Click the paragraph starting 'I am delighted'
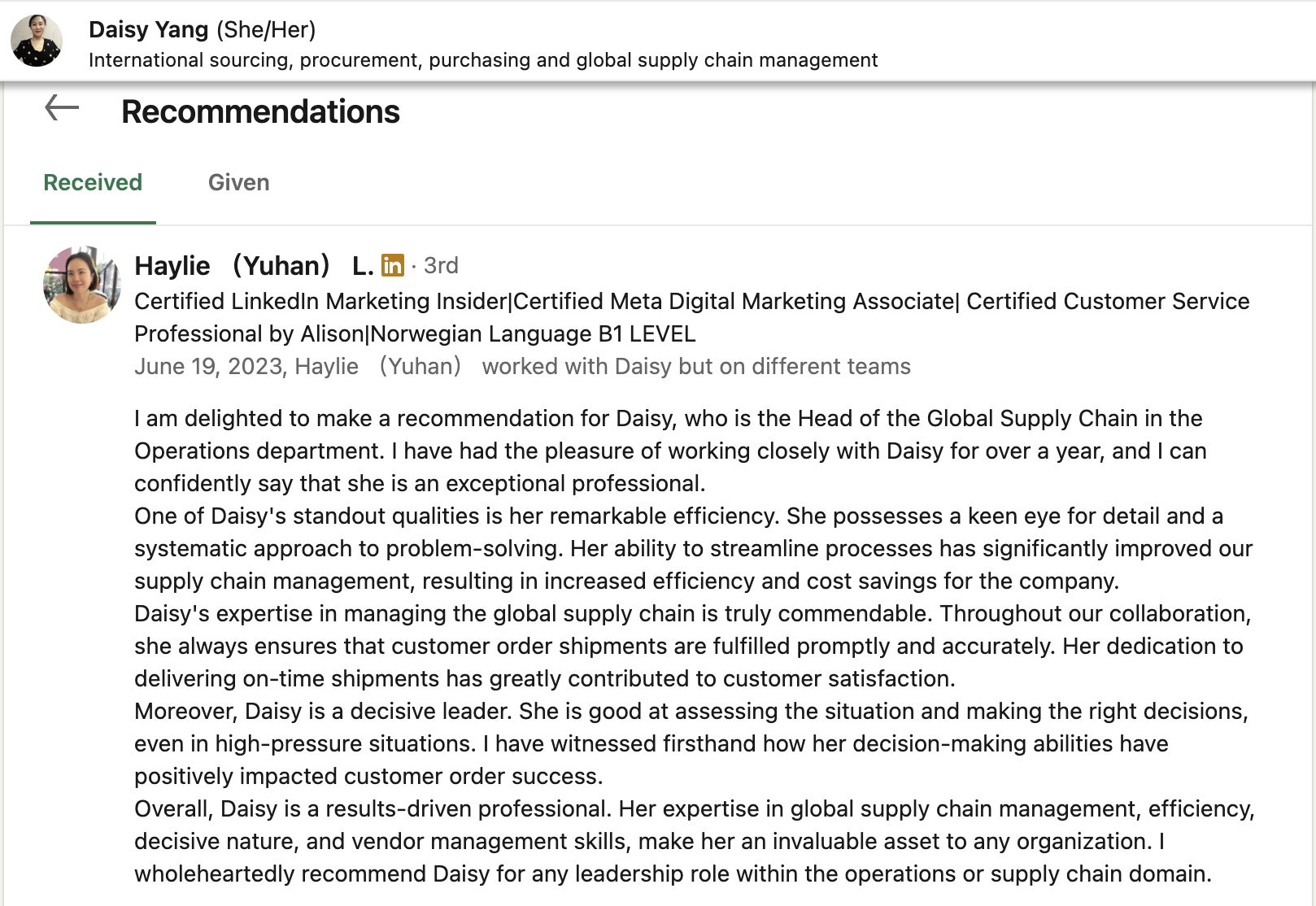 (x=670, y=451)
